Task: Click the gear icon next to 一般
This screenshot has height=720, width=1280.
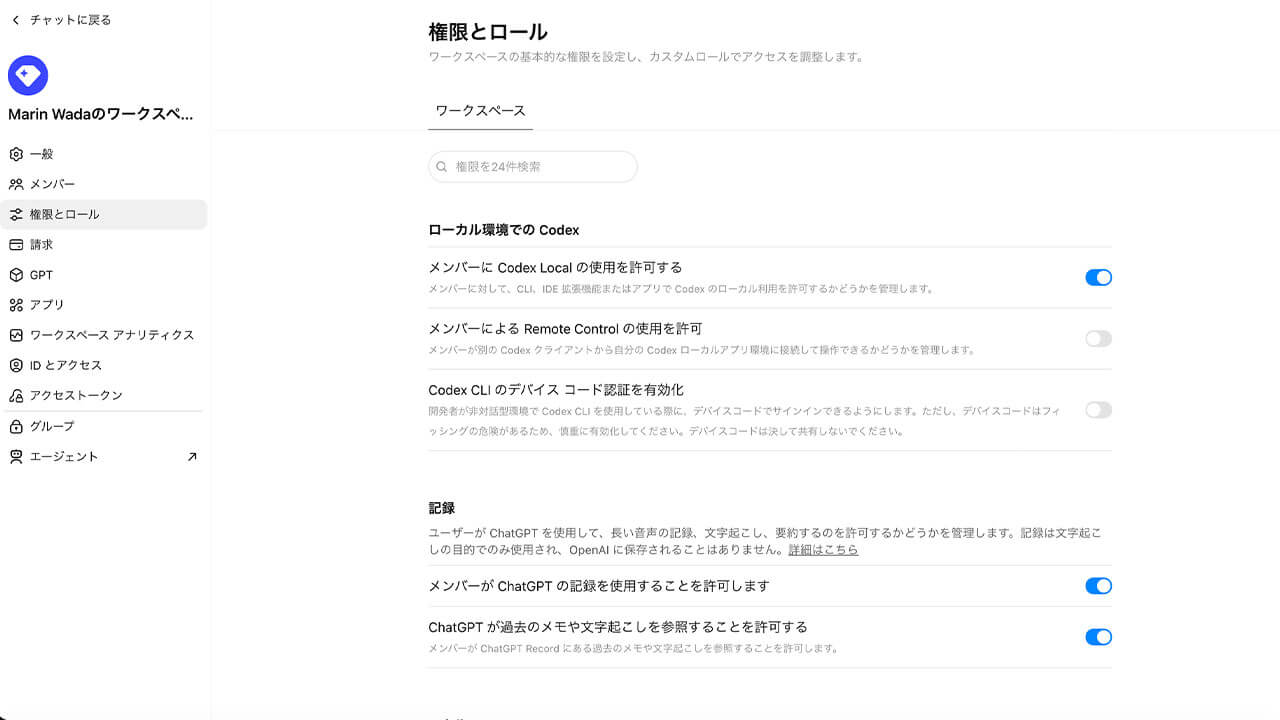Action: [x=16, y=154]
